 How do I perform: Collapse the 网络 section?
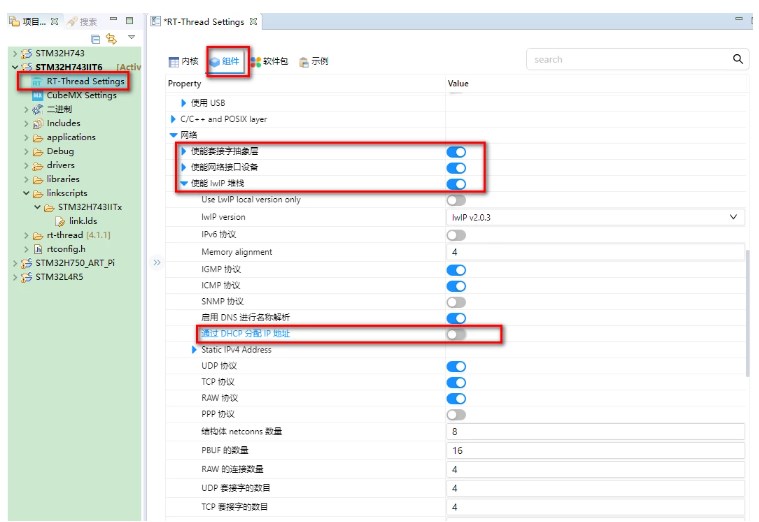173,135
